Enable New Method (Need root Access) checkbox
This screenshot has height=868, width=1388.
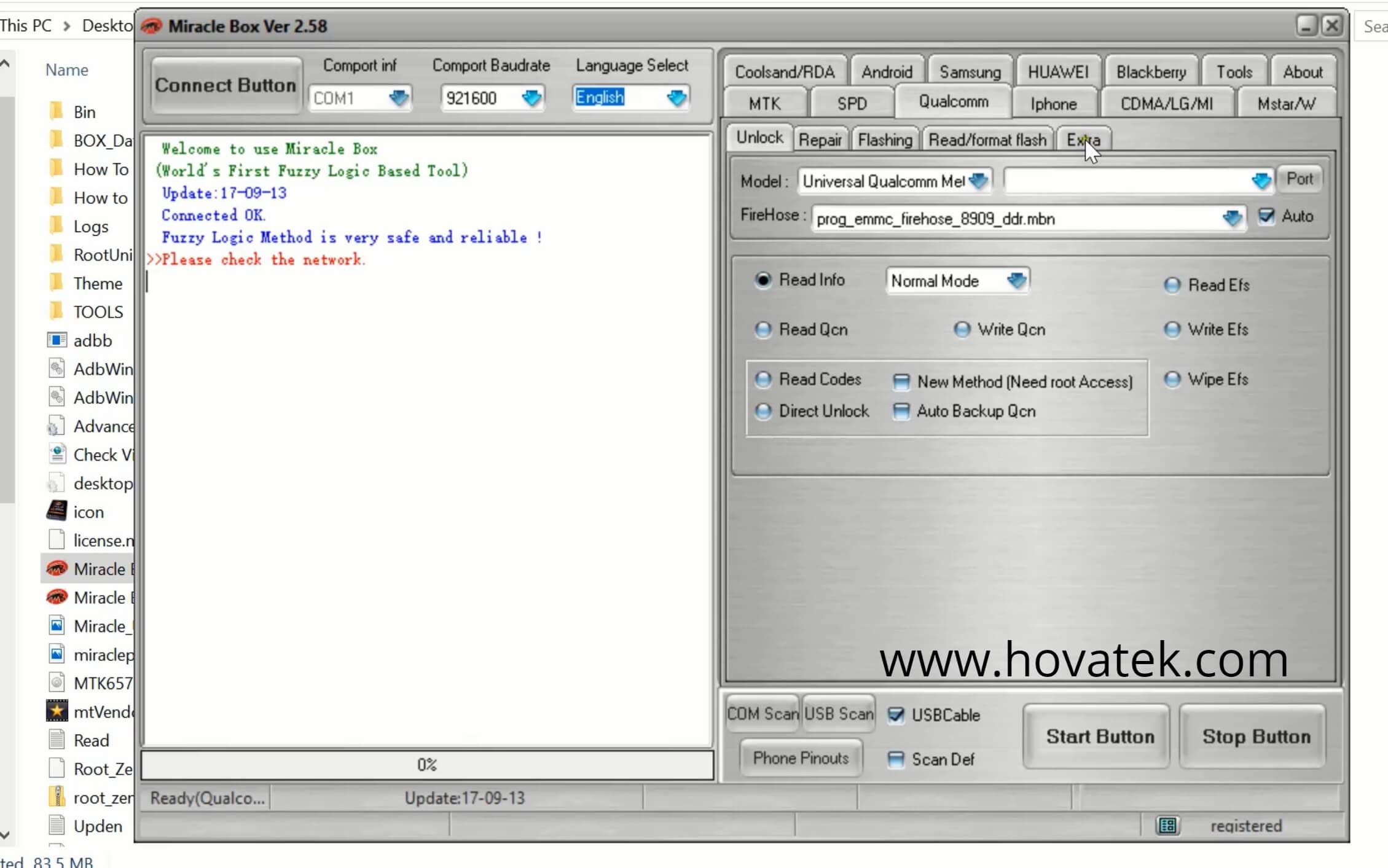click(x=901, y=382)
